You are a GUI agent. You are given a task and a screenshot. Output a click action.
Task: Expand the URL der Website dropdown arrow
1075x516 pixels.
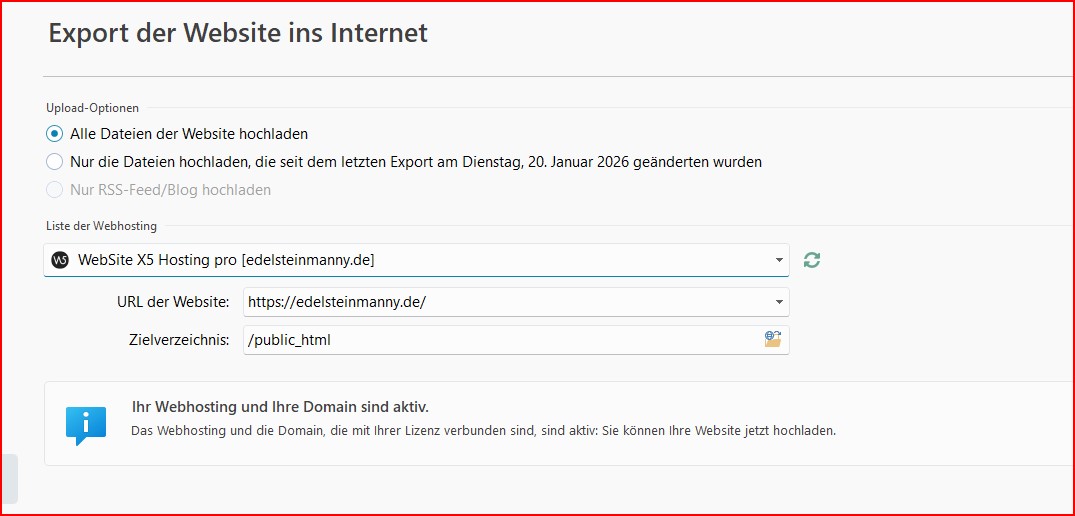(x=779, y=302)
